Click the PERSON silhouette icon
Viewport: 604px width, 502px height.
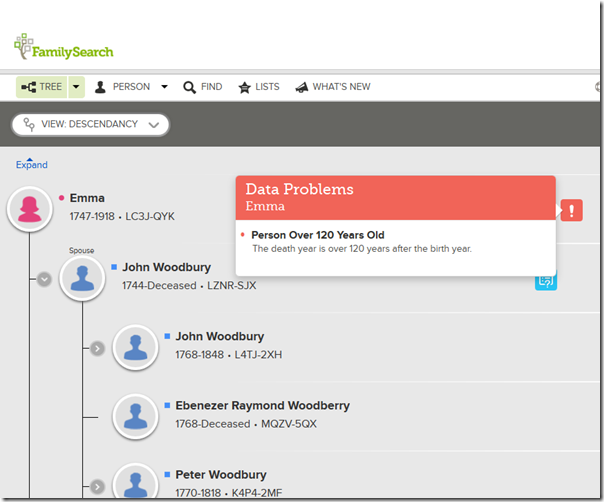click(x=100, y=87)
